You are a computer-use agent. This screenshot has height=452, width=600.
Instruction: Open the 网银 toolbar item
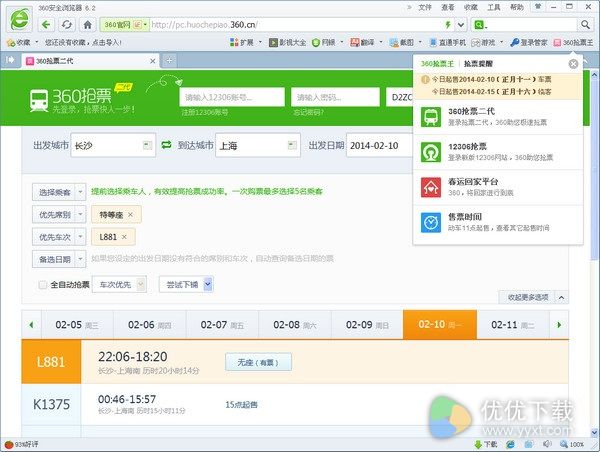tap(324, 42)
